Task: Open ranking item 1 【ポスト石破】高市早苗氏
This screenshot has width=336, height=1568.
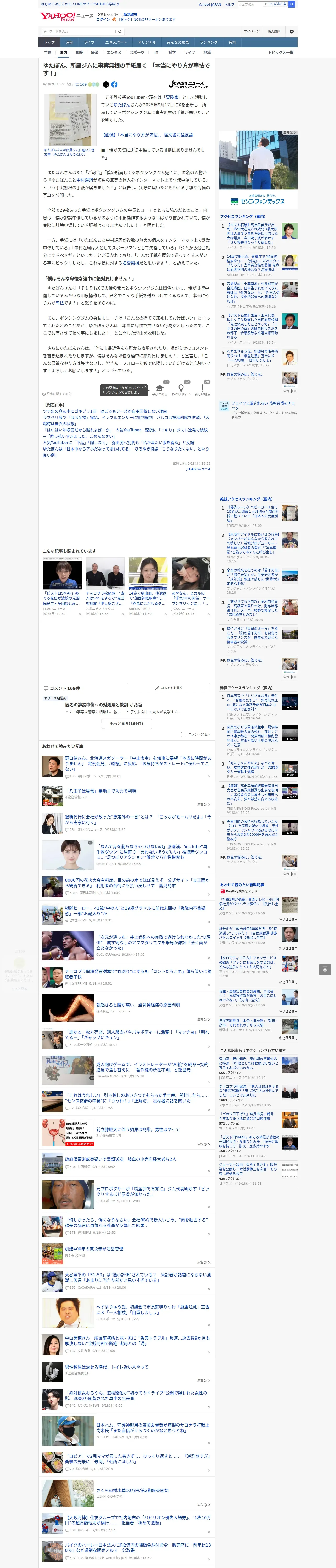Action: tap(253, 234)
